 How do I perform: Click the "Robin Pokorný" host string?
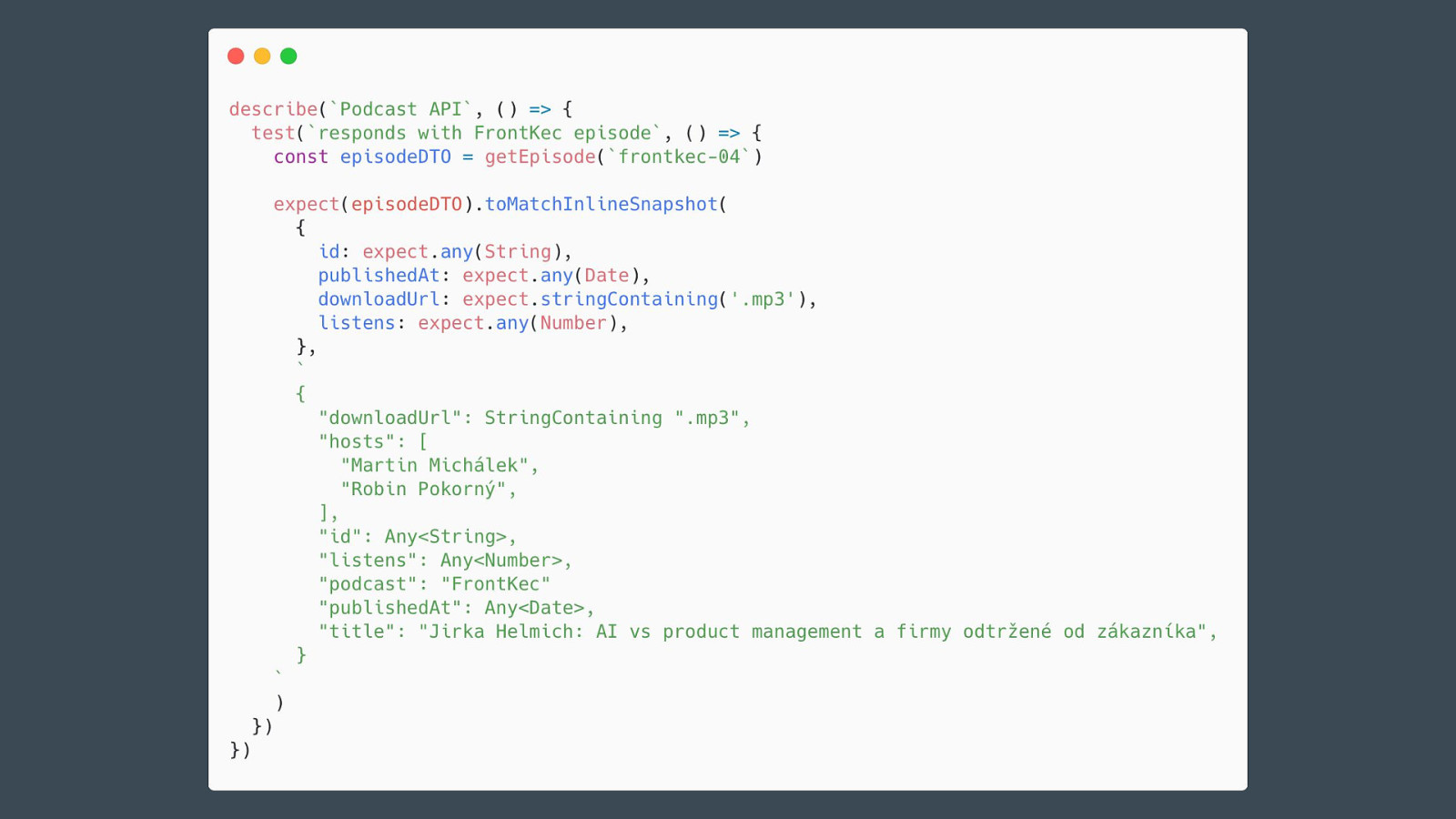coord(423,489)
